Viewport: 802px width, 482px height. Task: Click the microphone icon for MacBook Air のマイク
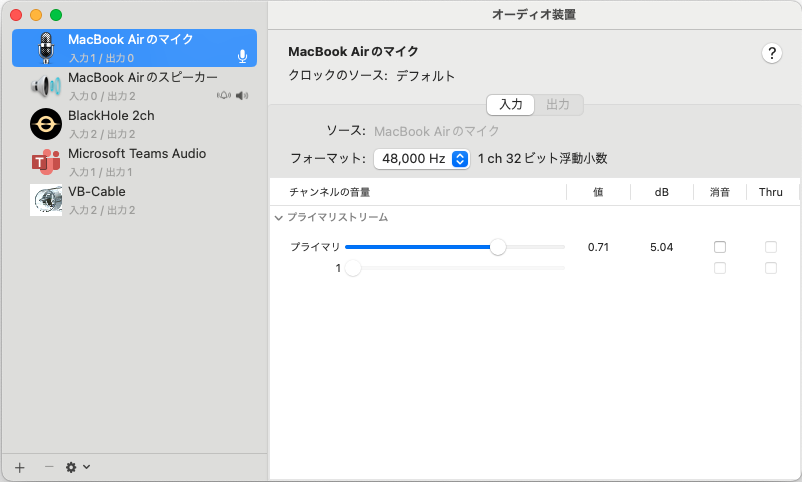46,48
